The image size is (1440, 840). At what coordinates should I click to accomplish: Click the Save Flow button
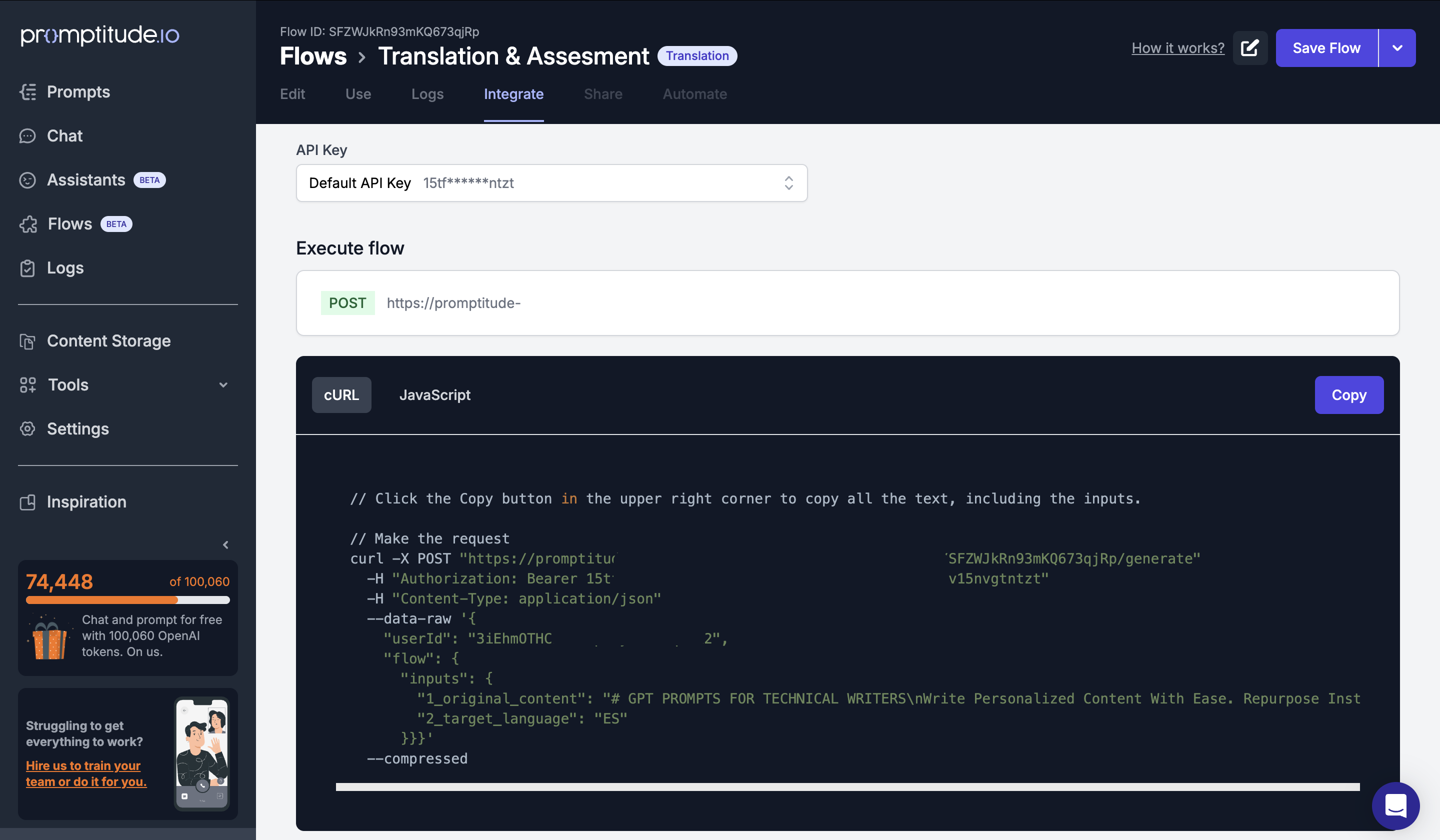pos(1327,48)
